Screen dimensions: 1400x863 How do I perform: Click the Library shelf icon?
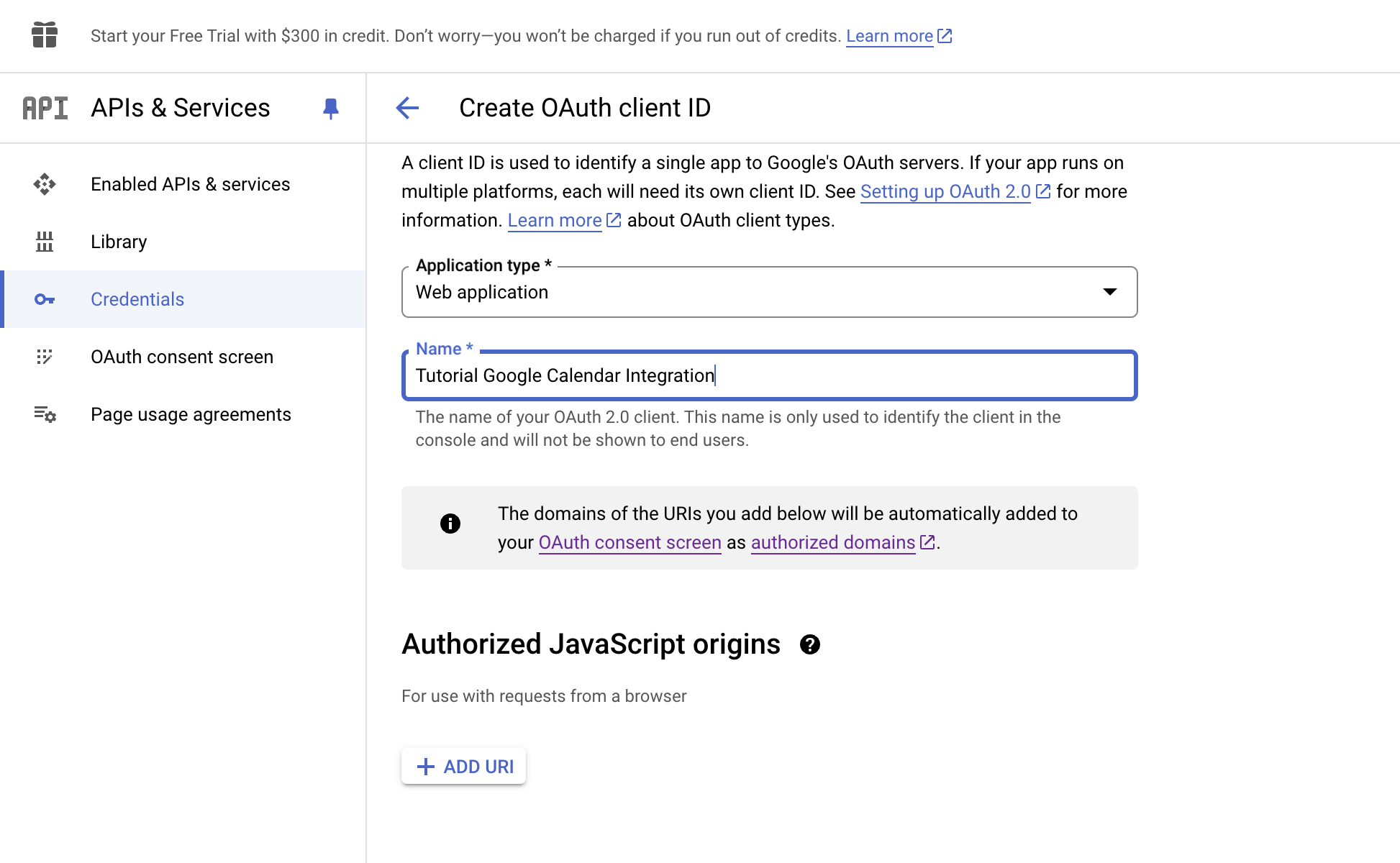[45, 242]
